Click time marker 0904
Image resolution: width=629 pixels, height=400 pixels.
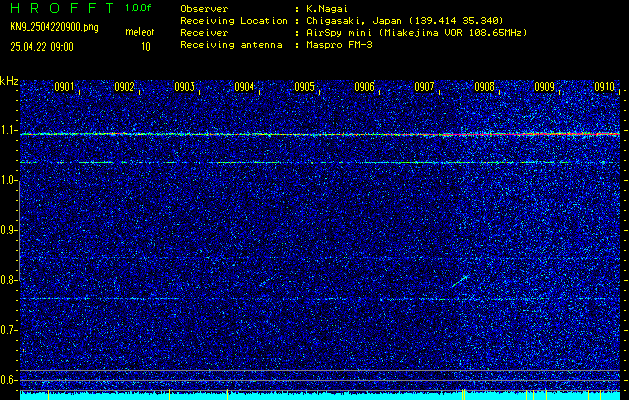click(x=244, y=87)
